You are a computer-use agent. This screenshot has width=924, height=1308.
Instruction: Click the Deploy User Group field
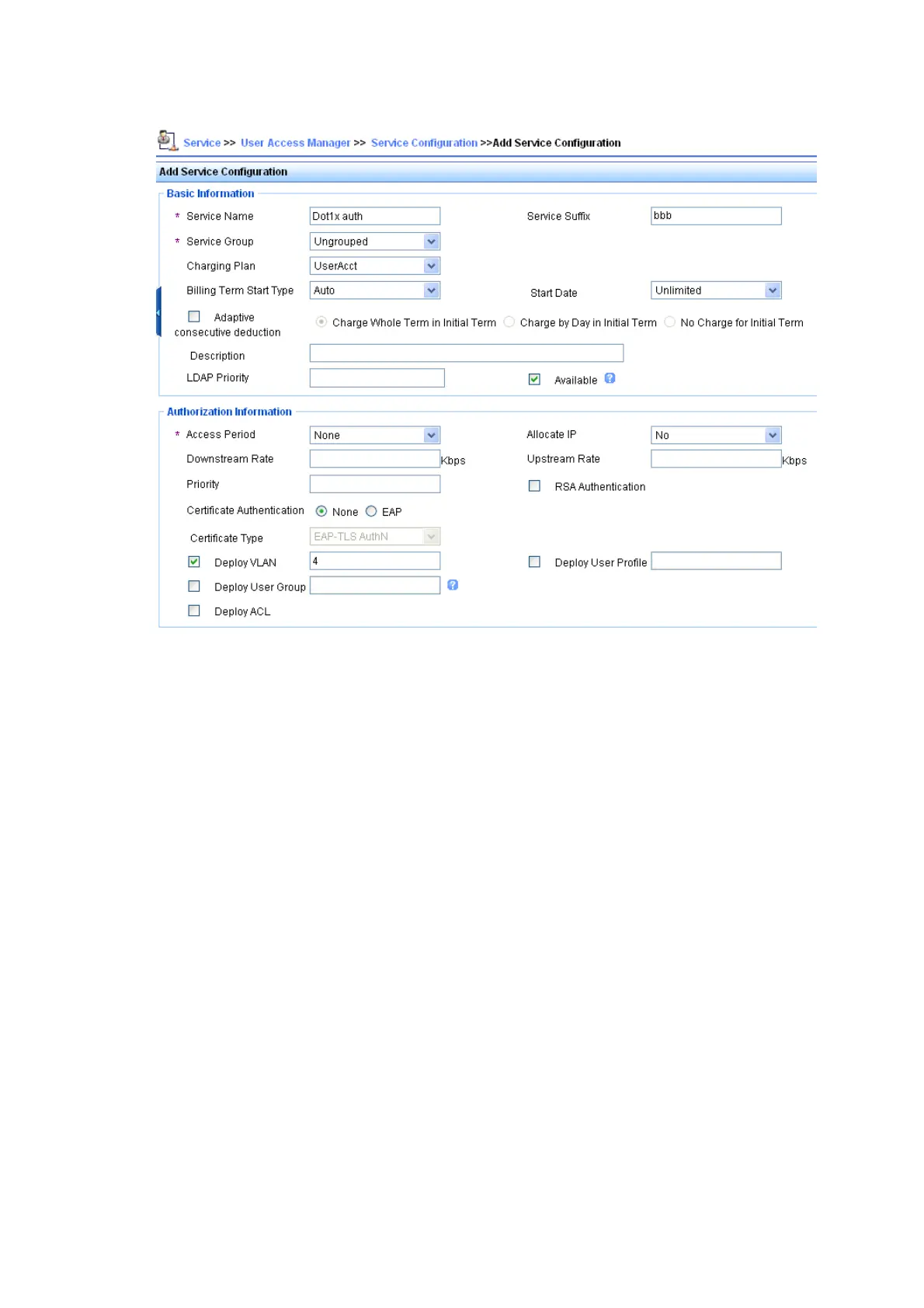pyautogui.click(x=375, y=585)
